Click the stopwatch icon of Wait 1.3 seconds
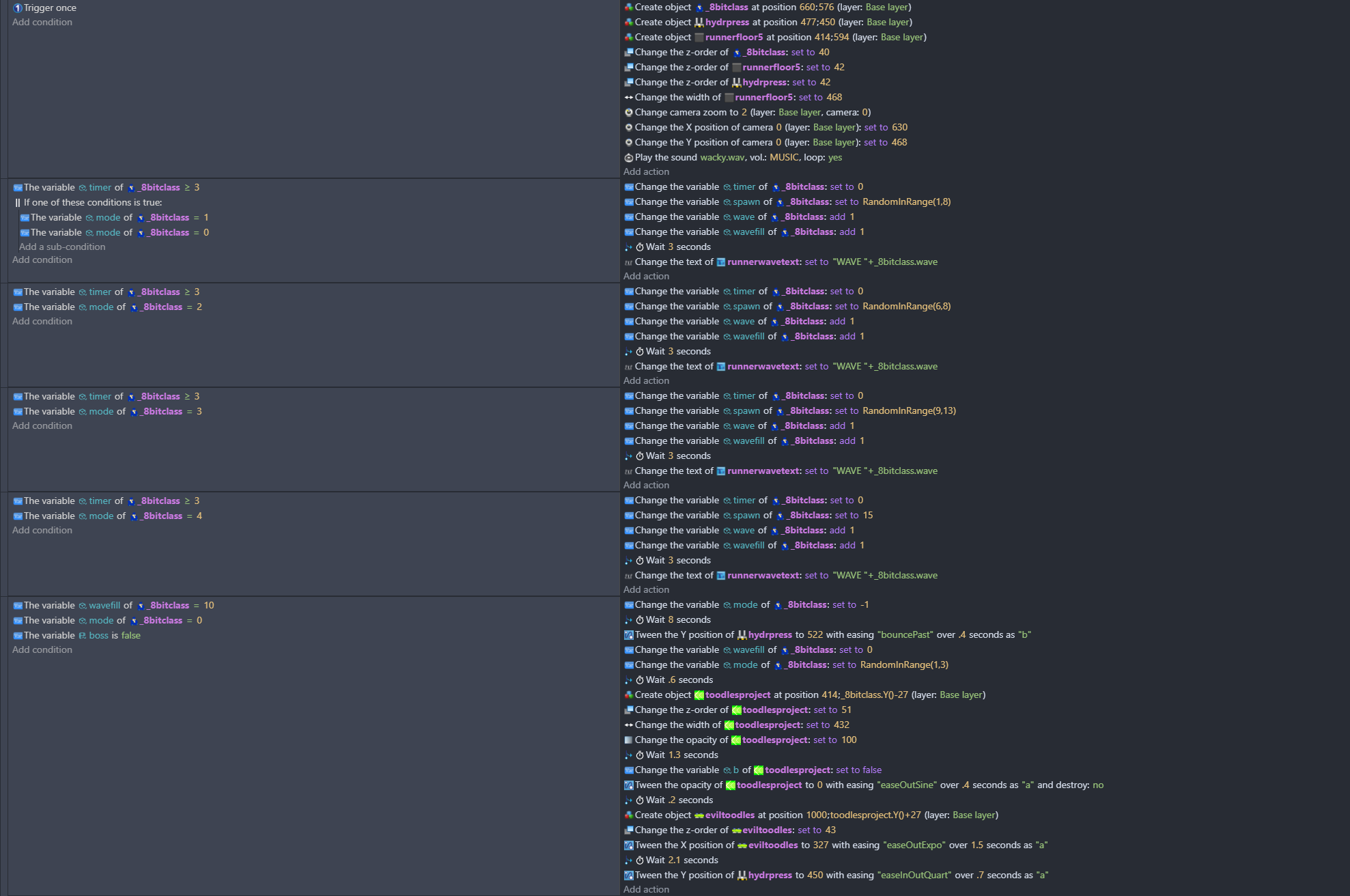Screen dimensions: 1350x896 pos(640,755)
